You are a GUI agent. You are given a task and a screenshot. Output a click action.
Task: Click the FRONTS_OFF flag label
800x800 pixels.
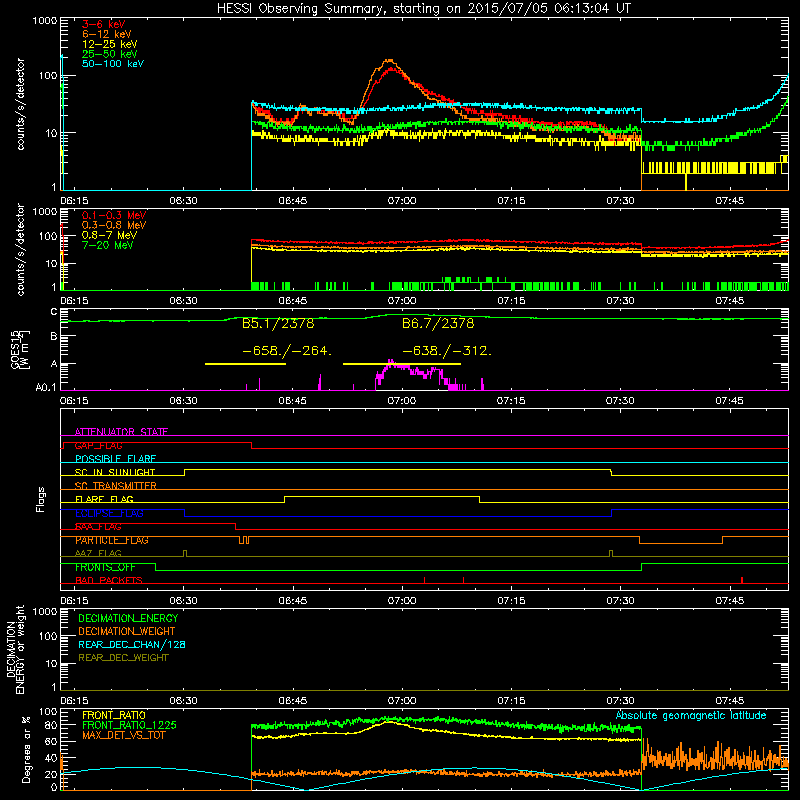[105, 567]
